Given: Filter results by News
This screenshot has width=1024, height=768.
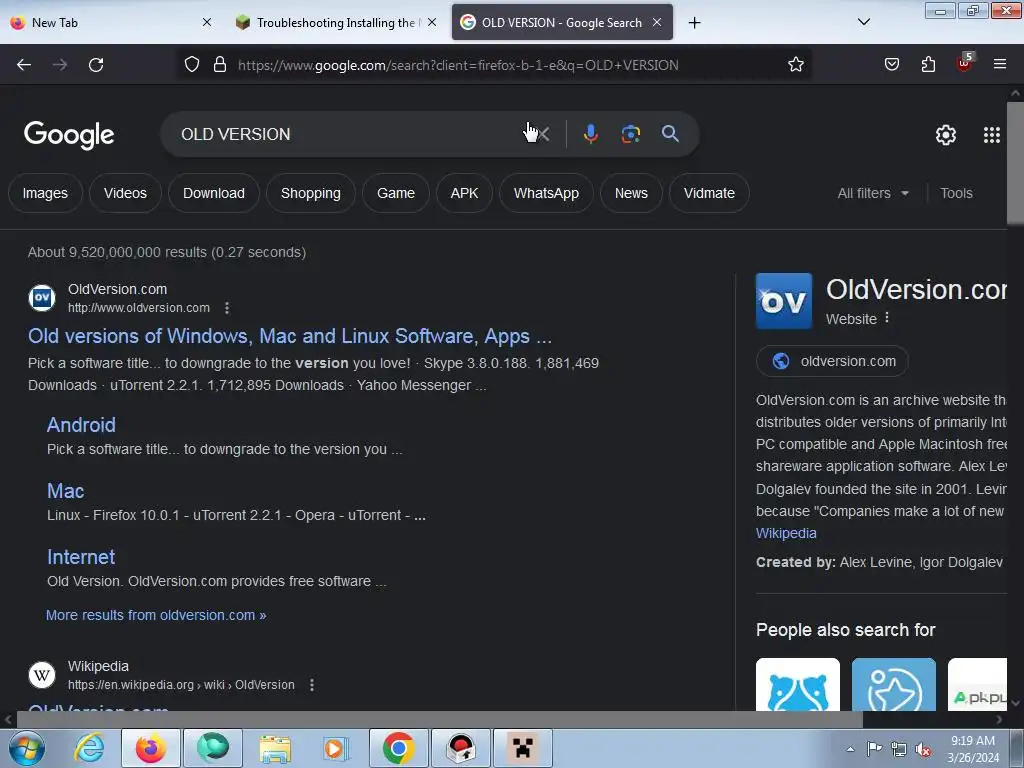Looking at the screenshot, I should click(x=632, y=193).
